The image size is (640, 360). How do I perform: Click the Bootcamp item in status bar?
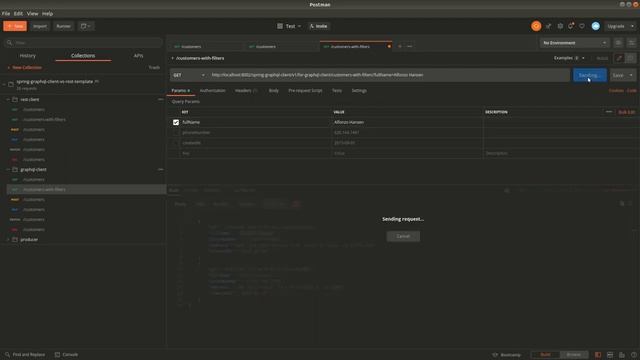click(507, 355)
